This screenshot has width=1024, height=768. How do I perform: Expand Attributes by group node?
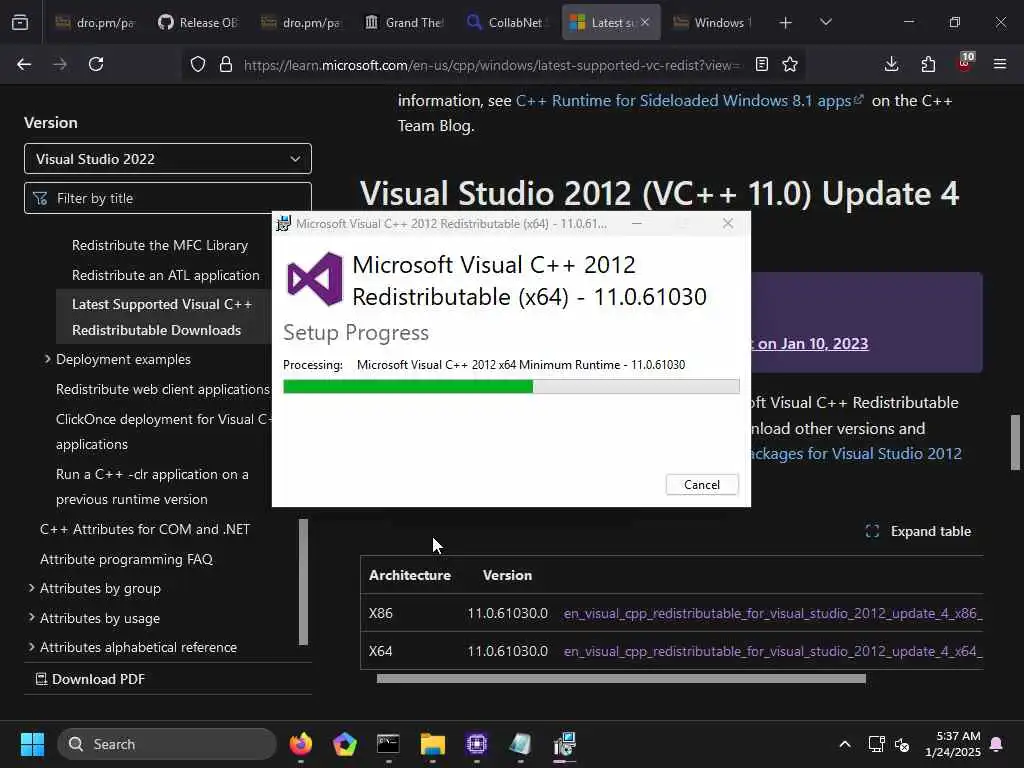click(31, 588)
